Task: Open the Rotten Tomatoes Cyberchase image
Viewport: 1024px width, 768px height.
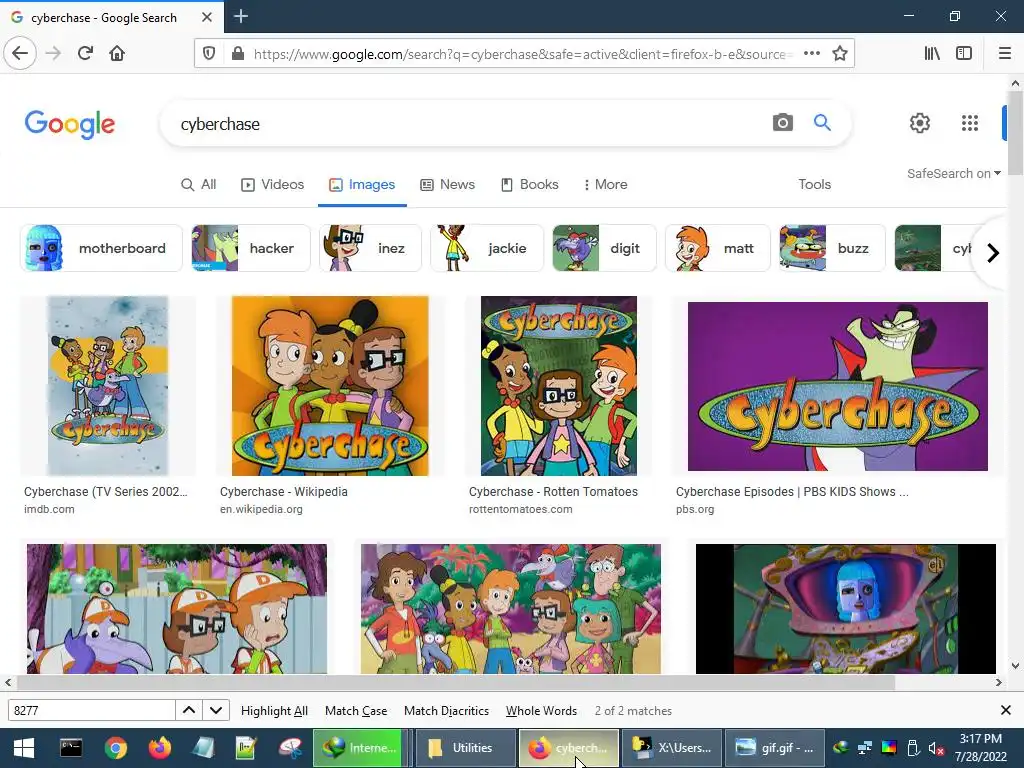Action: 559,386
